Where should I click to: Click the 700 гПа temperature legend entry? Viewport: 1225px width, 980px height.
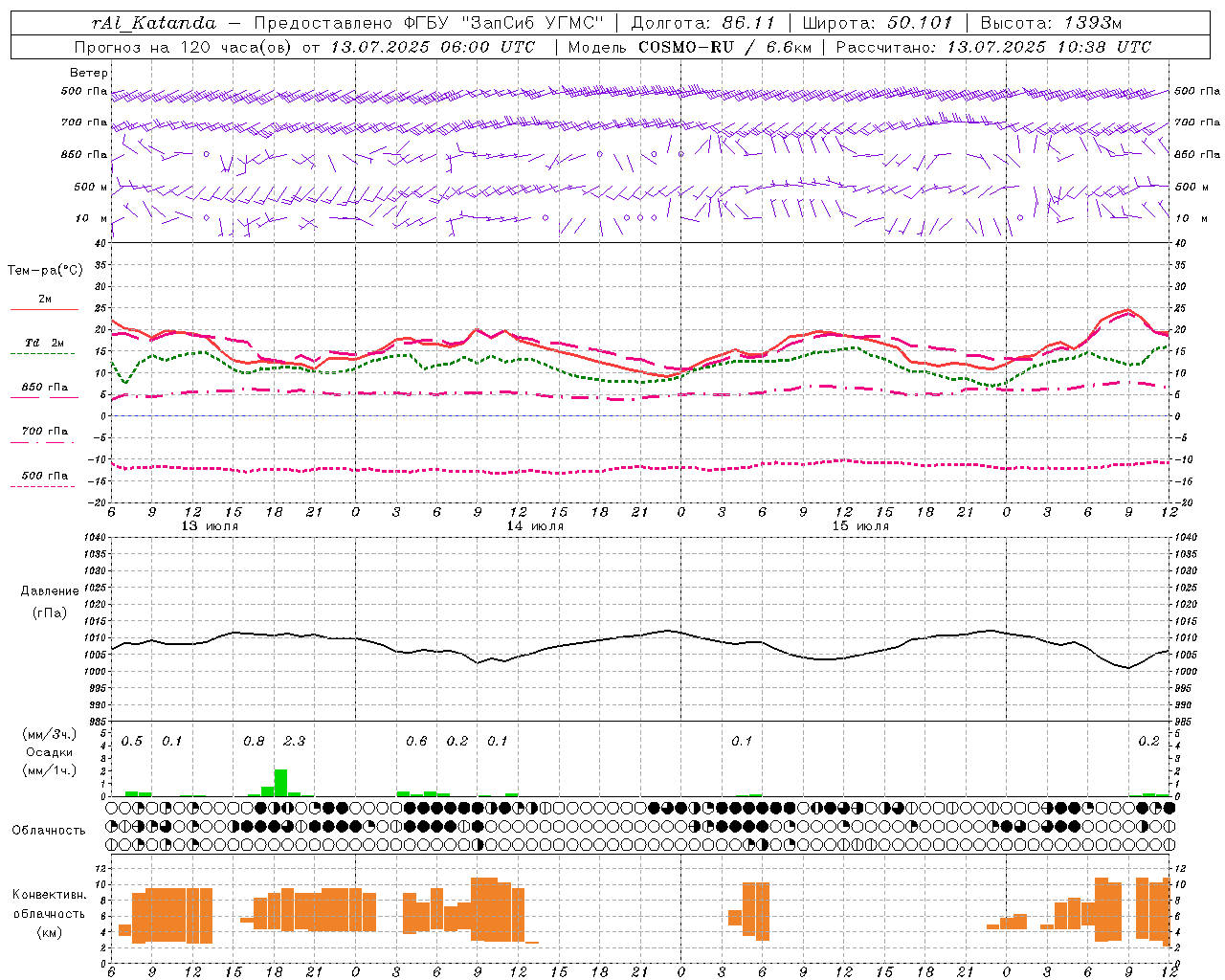click(44, 432)
